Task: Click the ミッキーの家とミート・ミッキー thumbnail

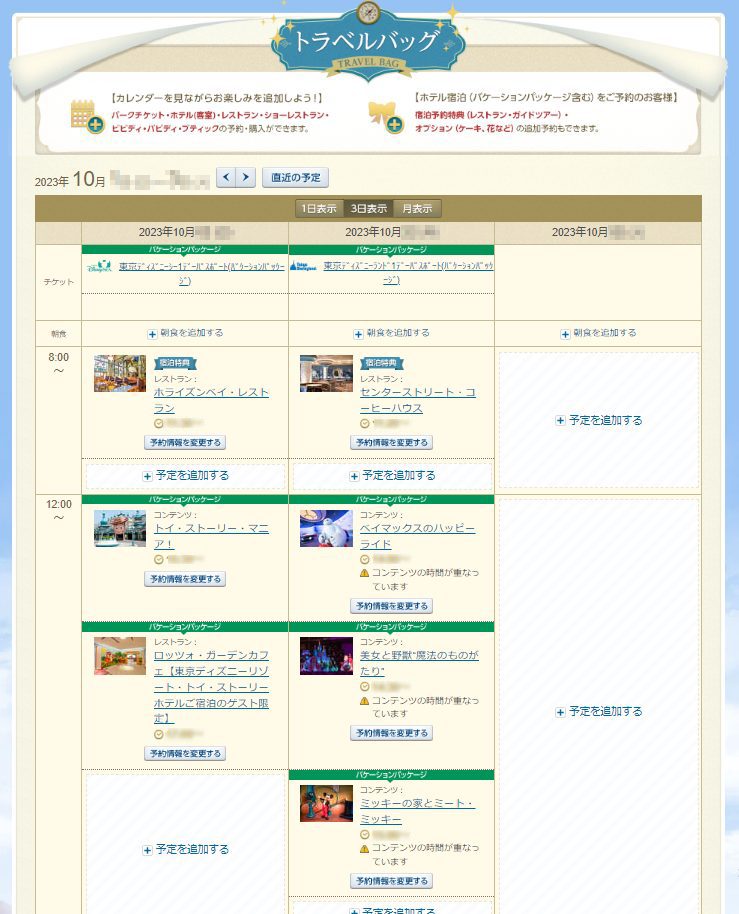Action: click(x=326, y=803)
